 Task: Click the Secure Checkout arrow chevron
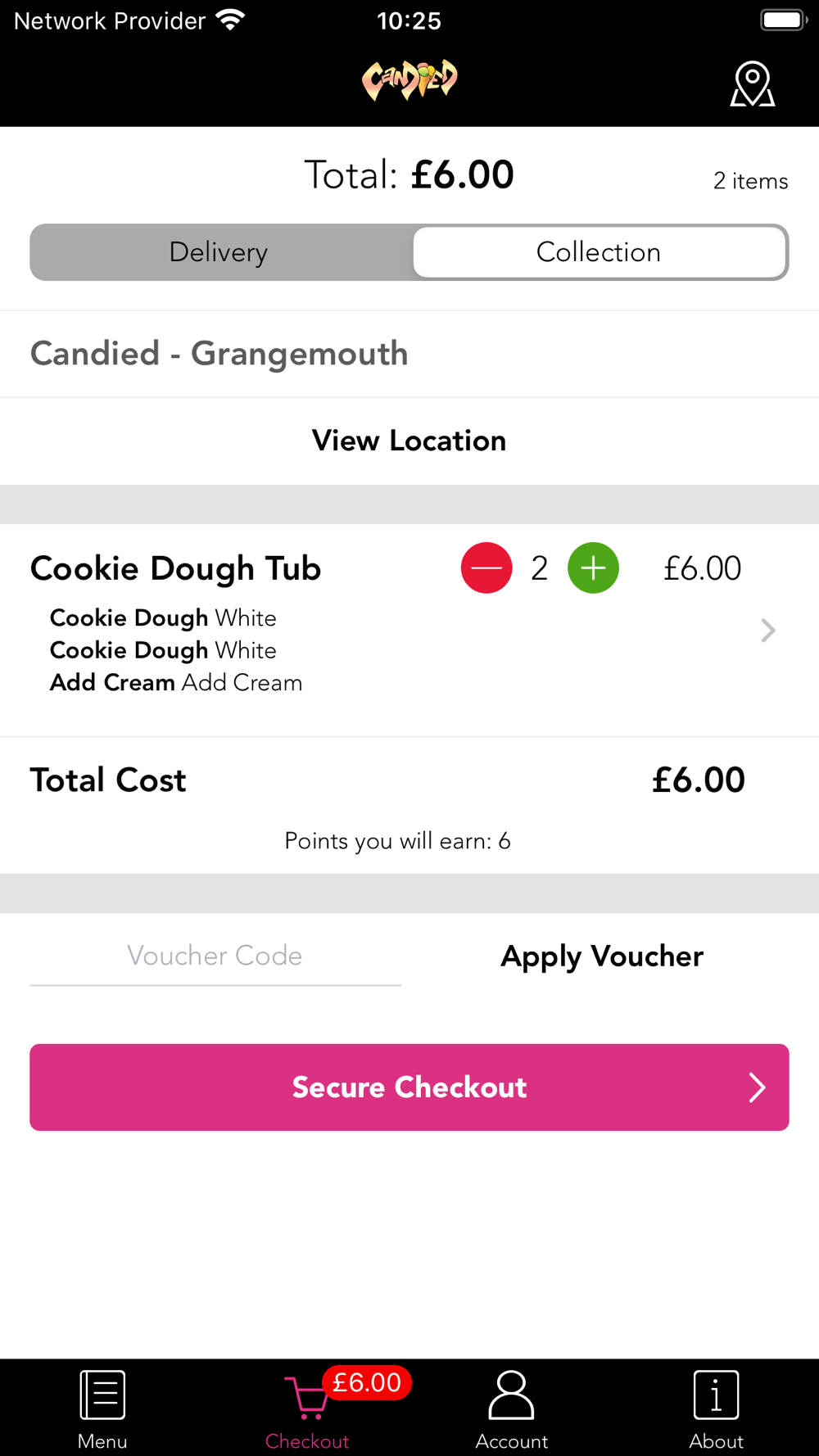(757, 1087)
